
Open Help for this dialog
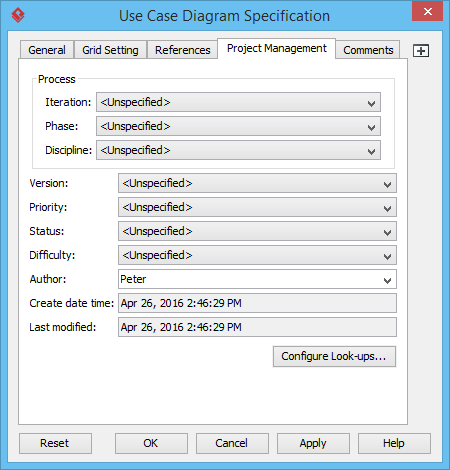coord(394,444)
